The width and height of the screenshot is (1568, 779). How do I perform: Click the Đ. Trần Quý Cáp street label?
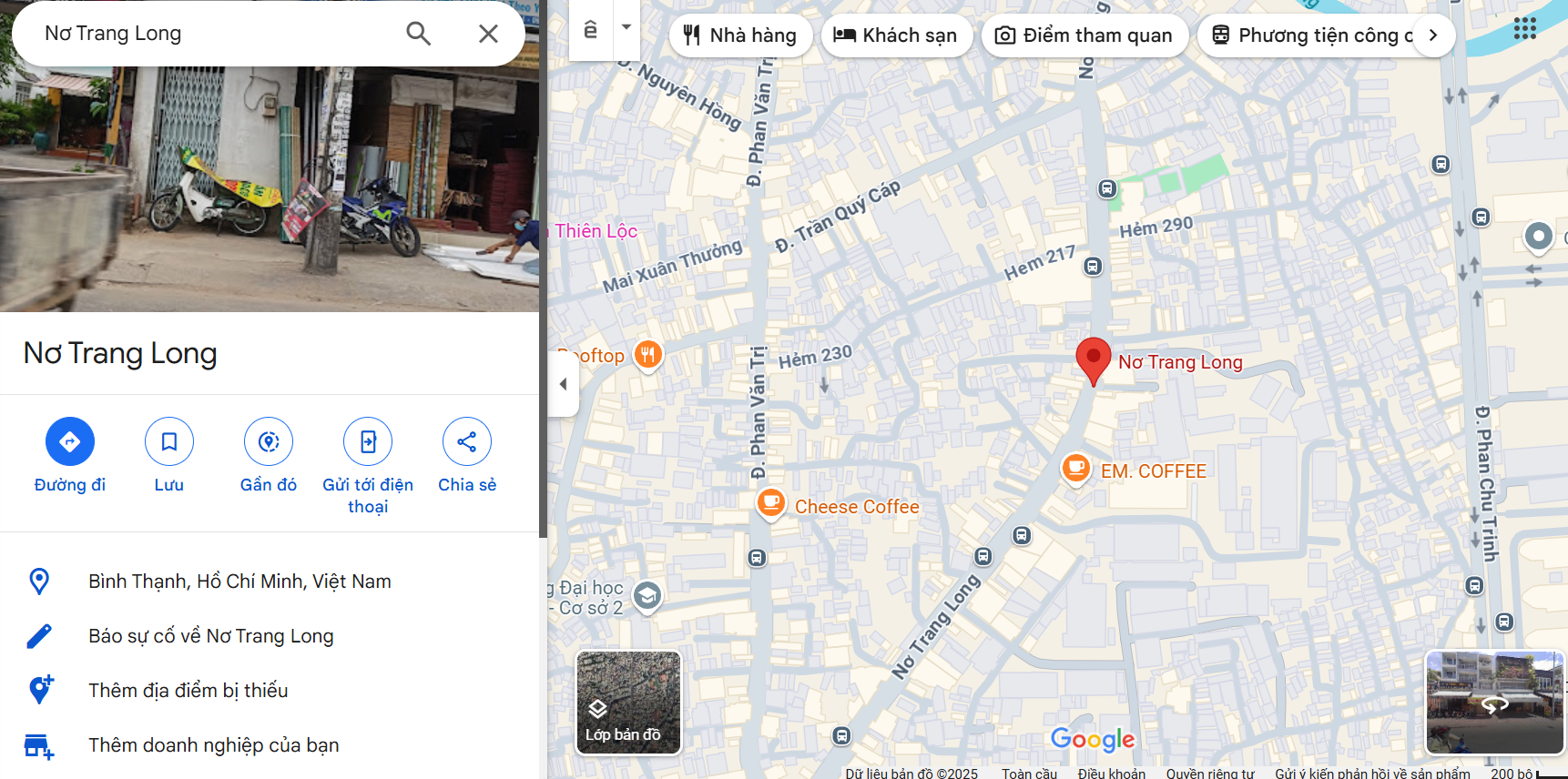838,216
